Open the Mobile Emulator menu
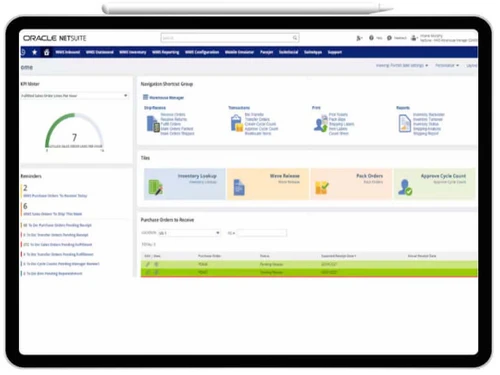The image size is (500, 375). tap(239, 52)
